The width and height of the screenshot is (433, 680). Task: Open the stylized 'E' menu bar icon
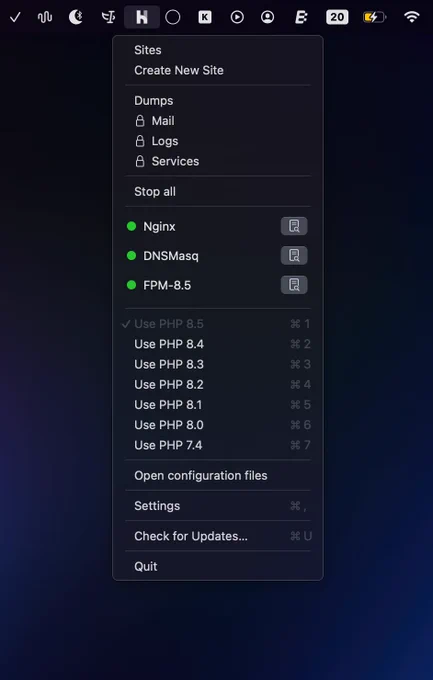(301, 17)
